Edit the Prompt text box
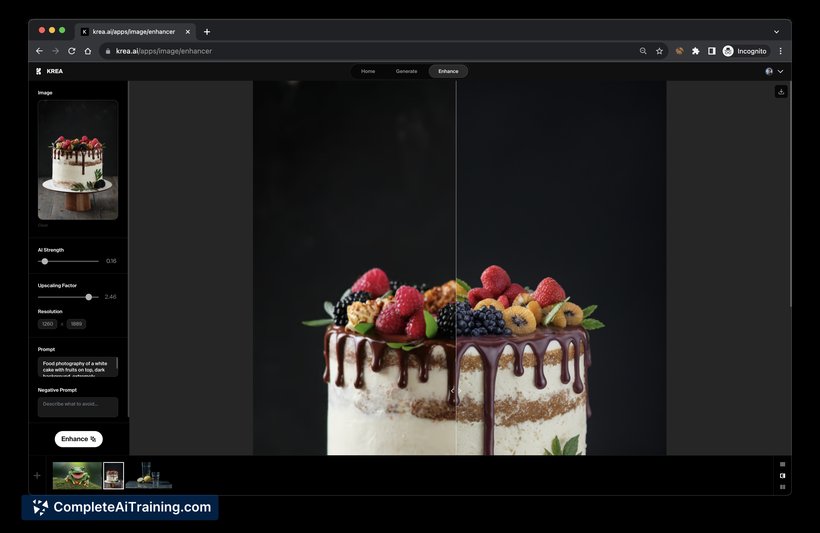Viewport: 820px width, 533px height. click(x=77, y=367)
